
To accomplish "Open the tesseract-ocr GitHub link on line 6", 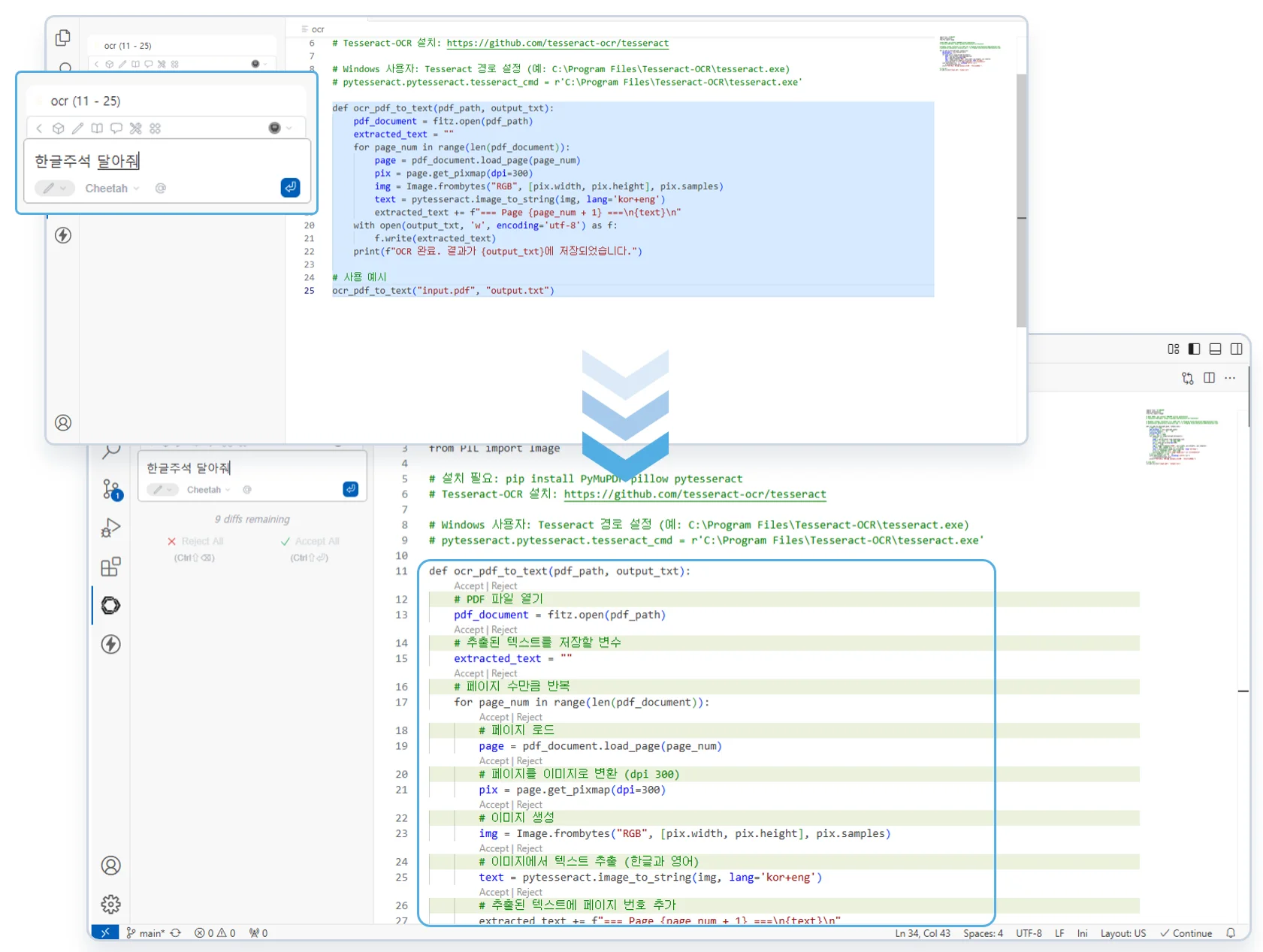I will pyautogui.click(x=694, y=494).
